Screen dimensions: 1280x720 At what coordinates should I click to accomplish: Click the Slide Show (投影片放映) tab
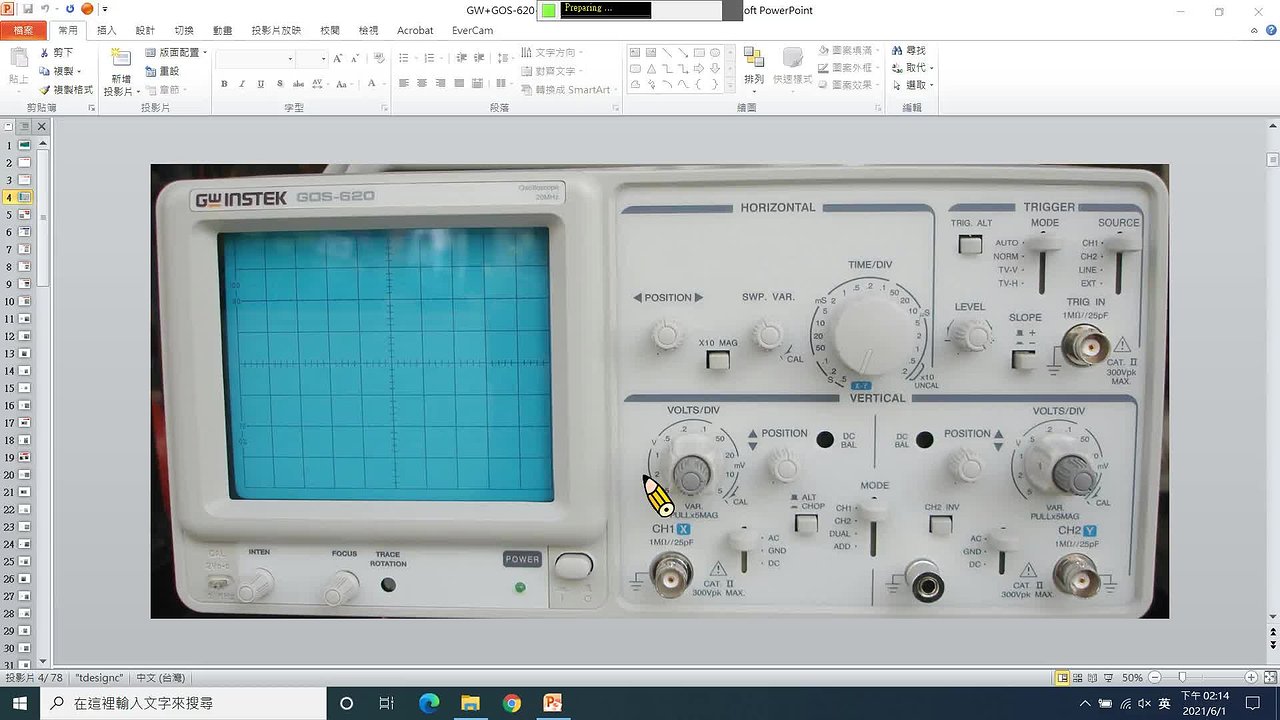coord(276,31)
